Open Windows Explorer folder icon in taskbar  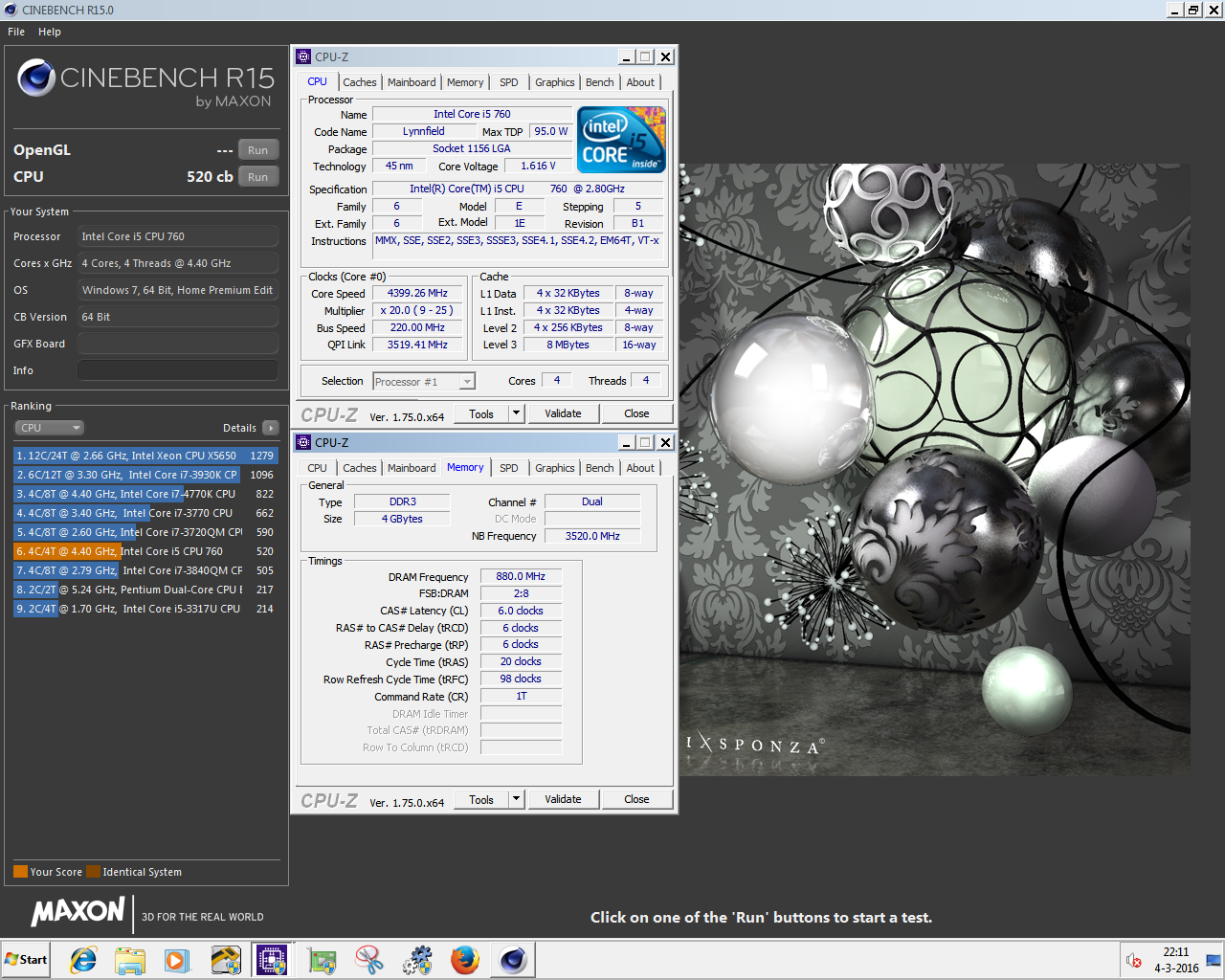pyautogui.click(x=129, y=960)
